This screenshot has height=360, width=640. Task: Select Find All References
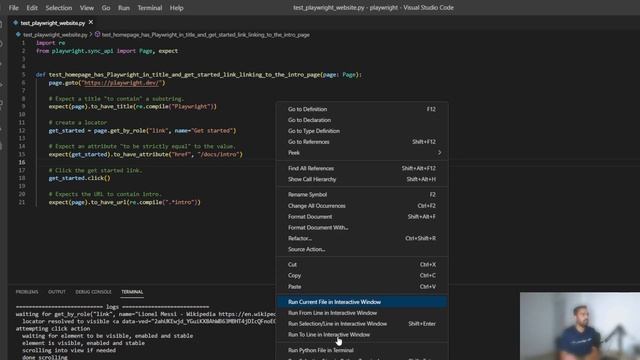pos(362,169)
